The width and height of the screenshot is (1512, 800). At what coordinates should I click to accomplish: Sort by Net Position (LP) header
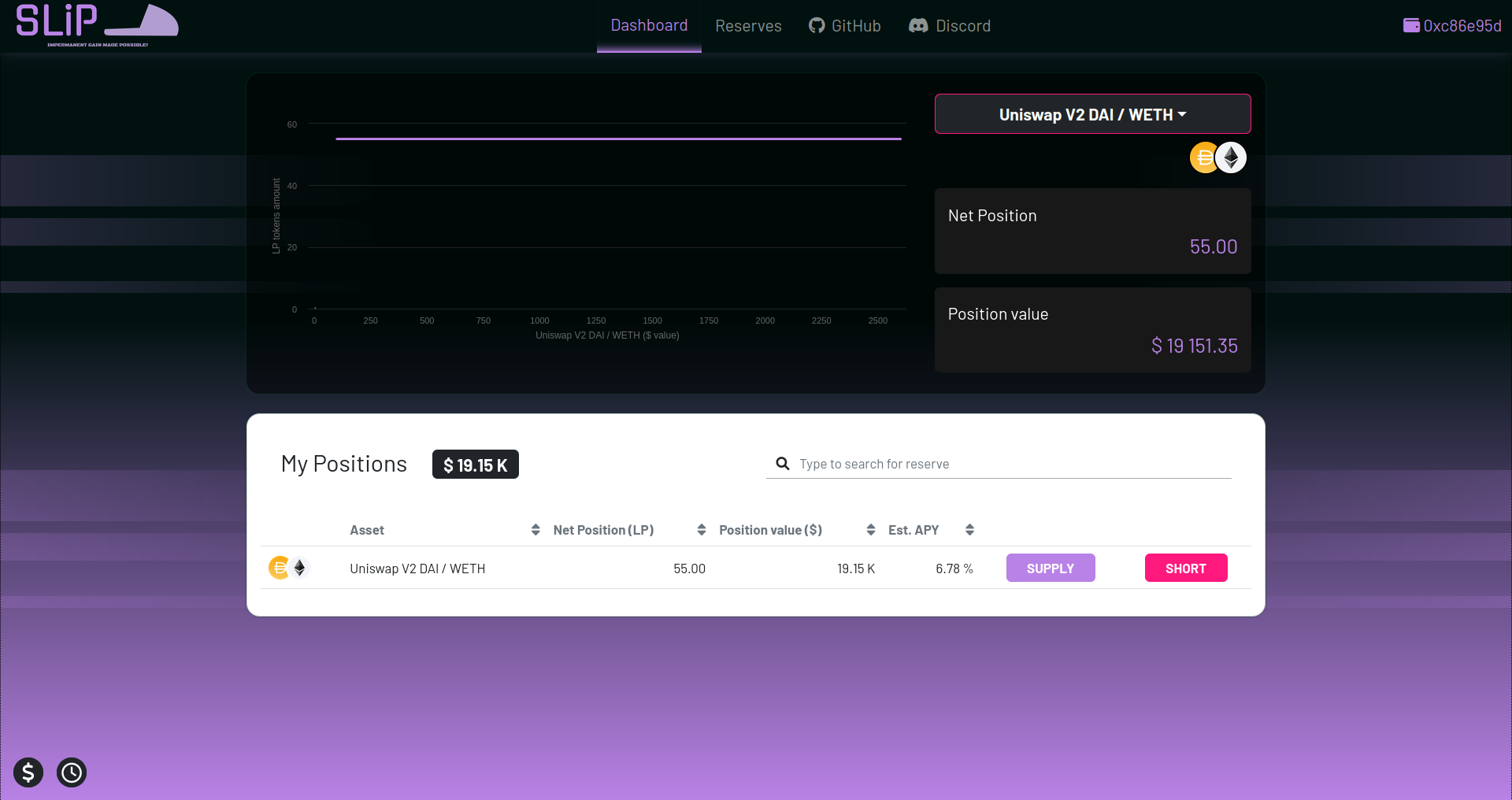tap(603, 530)
